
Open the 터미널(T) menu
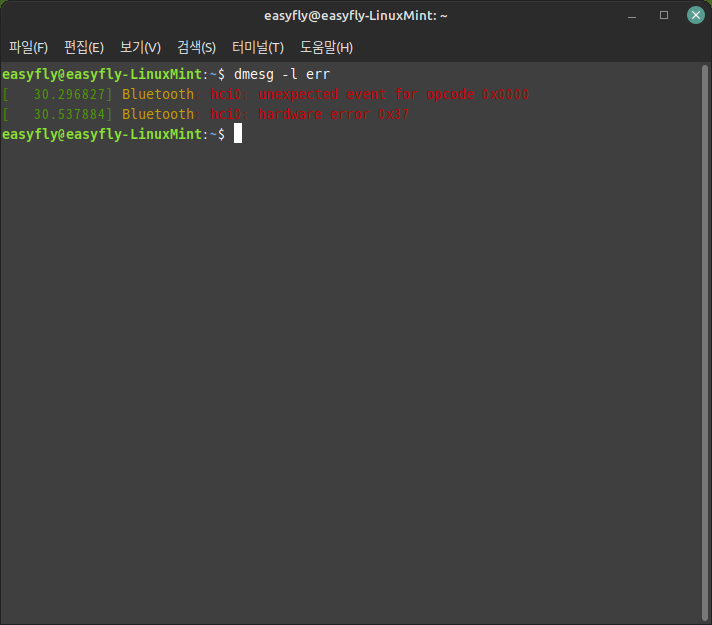click(x=258, y=47)
